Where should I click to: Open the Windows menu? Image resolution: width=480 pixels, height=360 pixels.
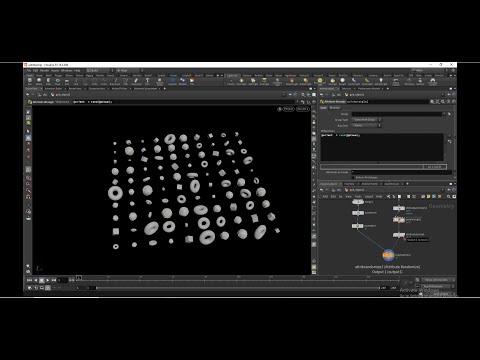(x=66, y=71)
